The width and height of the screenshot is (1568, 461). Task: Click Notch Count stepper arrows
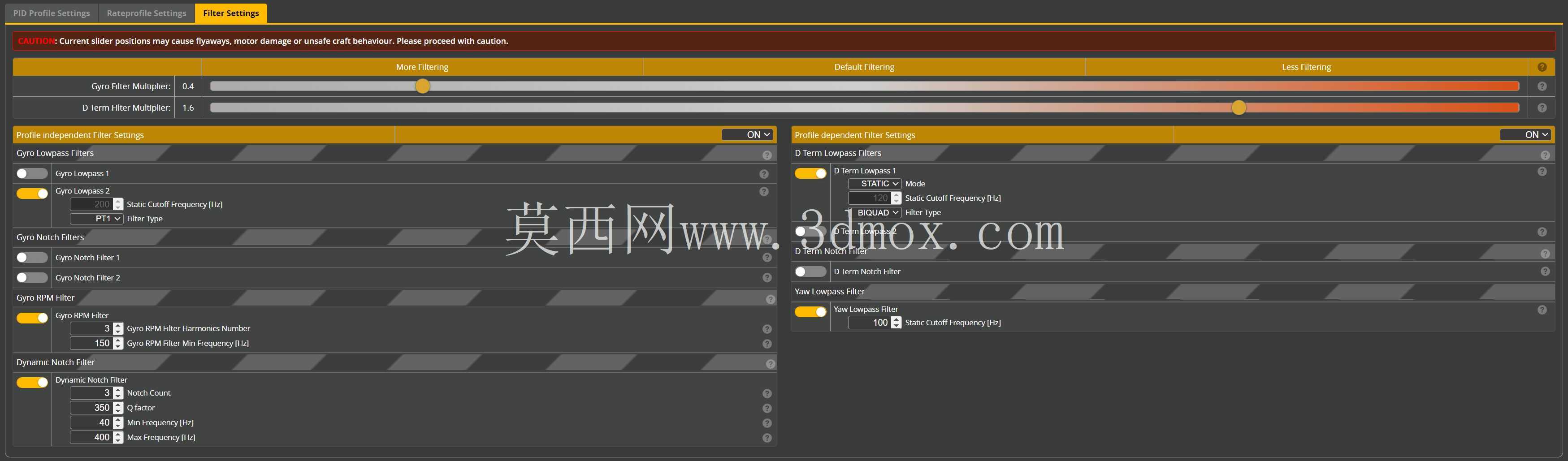pyautogui.click(x=118, y=393)
